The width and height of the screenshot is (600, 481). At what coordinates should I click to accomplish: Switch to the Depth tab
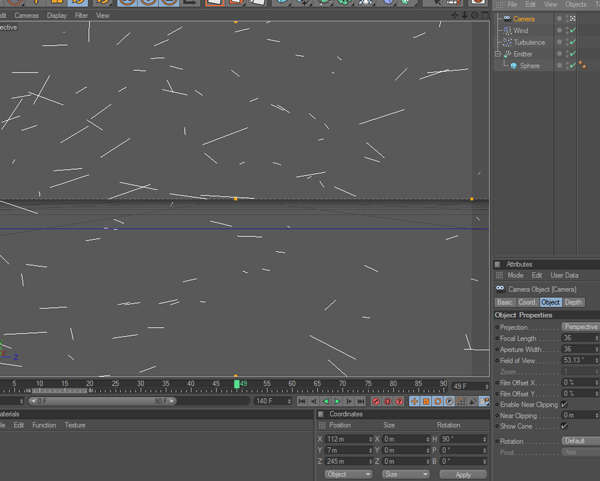[x=574, y=302]
